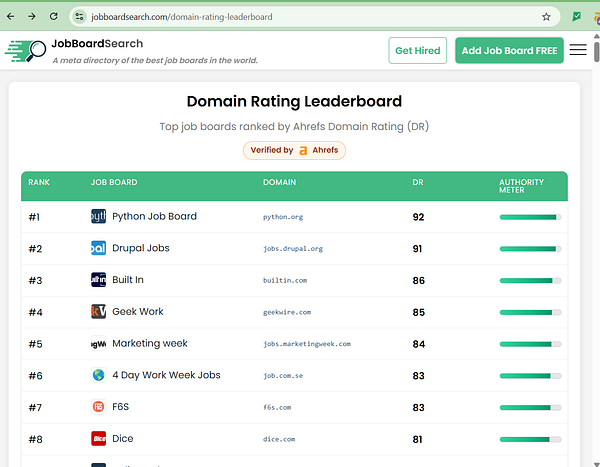The image size is (600, 467).
Task: Click the 4 Day Work Week globe icon
Action: click(98, 375)
